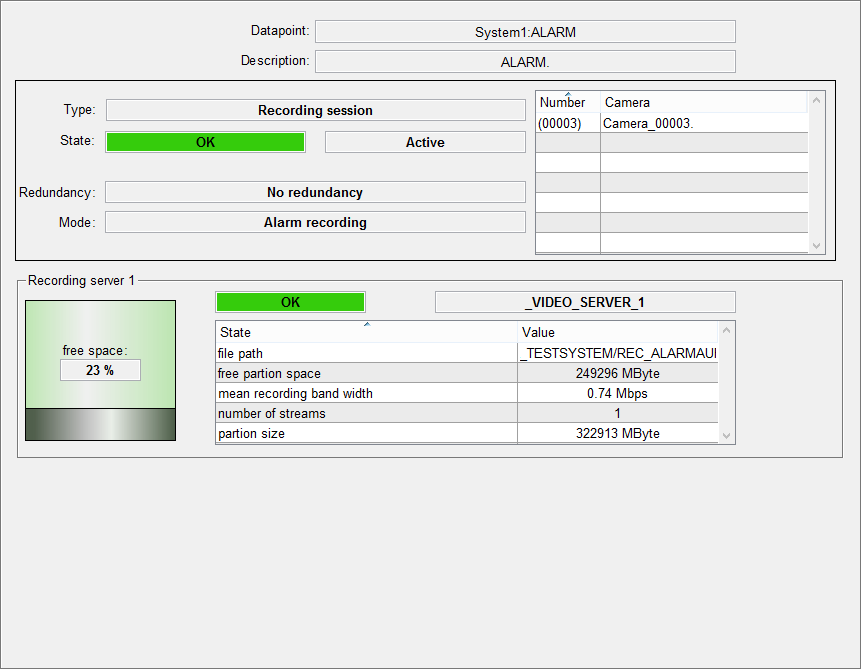Image resolution: width=861 pixels, height=669 pixels.
Task: Select the file path row
Action: click(x=366, y=353)
